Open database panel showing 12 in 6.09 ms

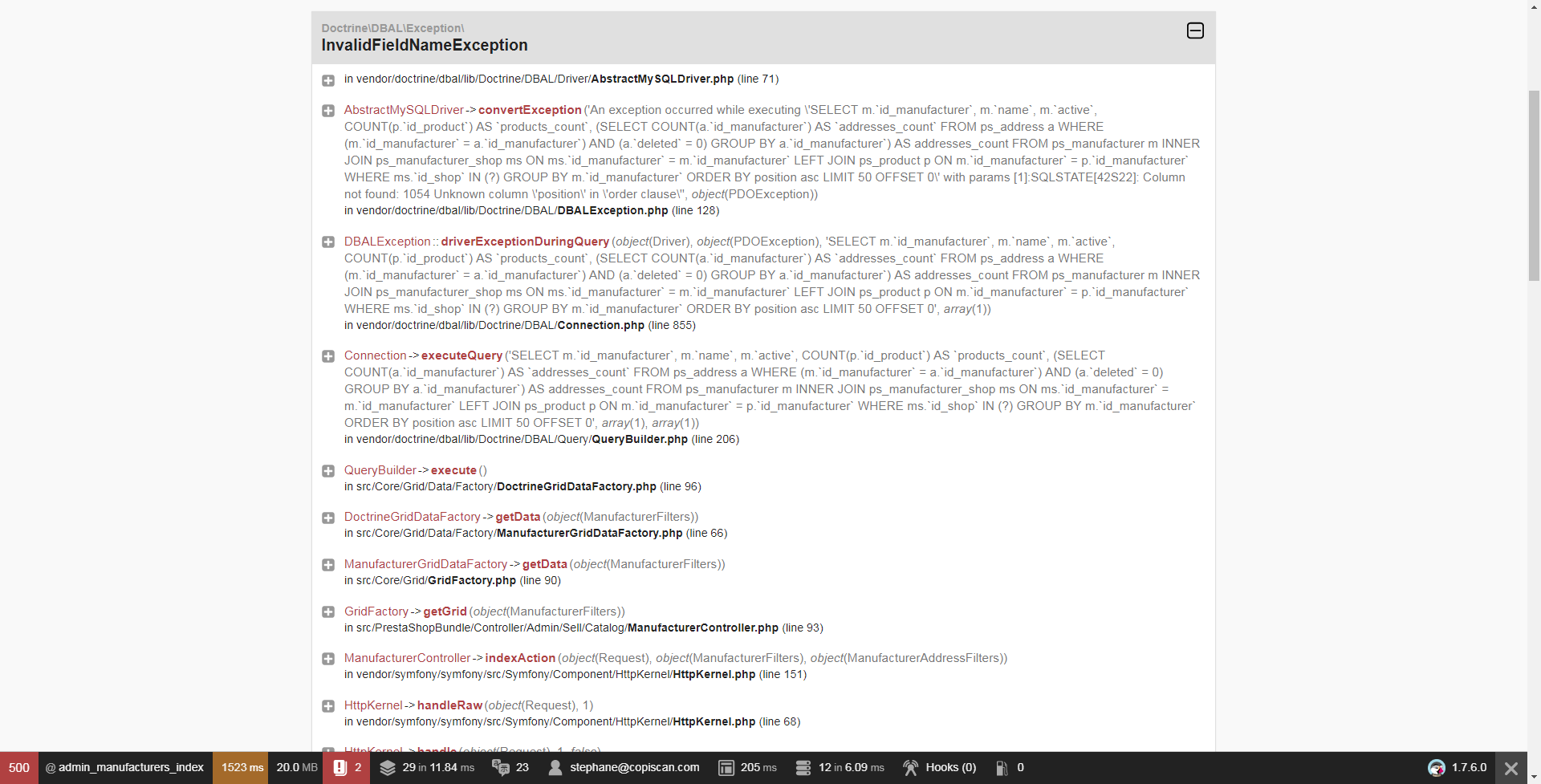tap(840, 767)
